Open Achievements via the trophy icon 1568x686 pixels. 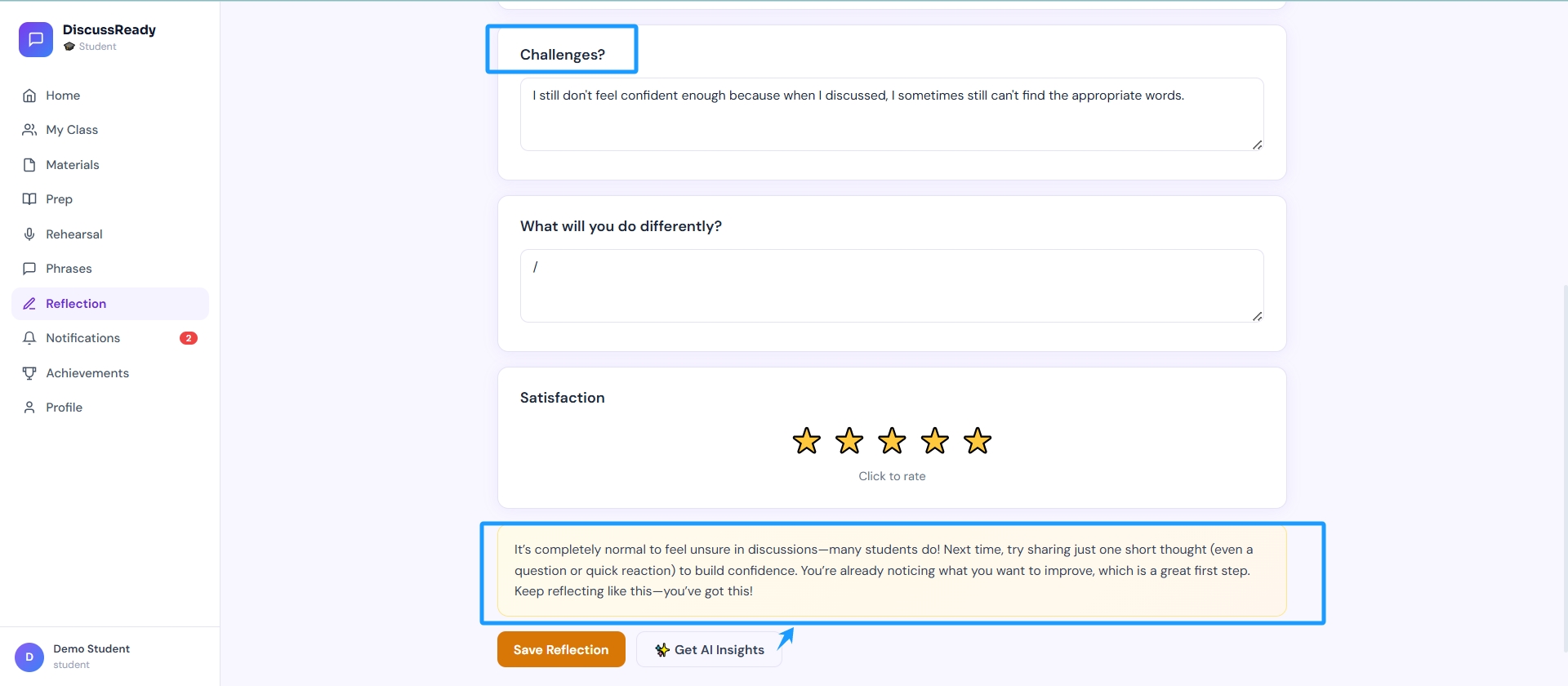click(29, 373)
